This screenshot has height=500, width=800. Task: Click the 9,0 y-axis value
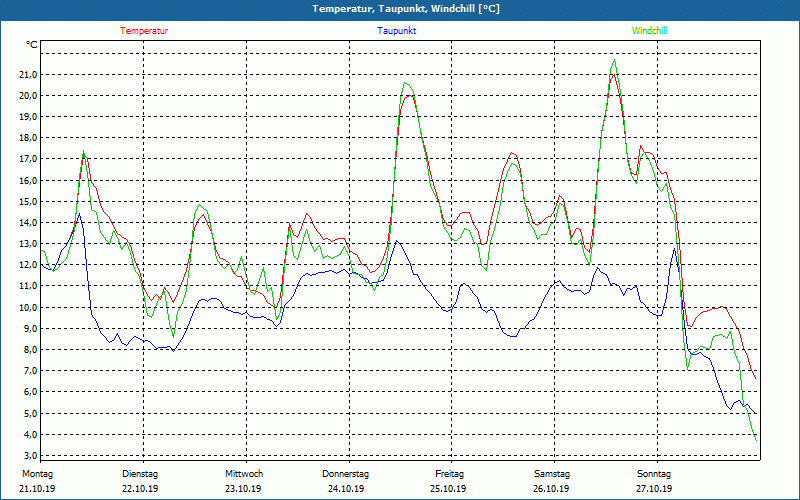31,328
